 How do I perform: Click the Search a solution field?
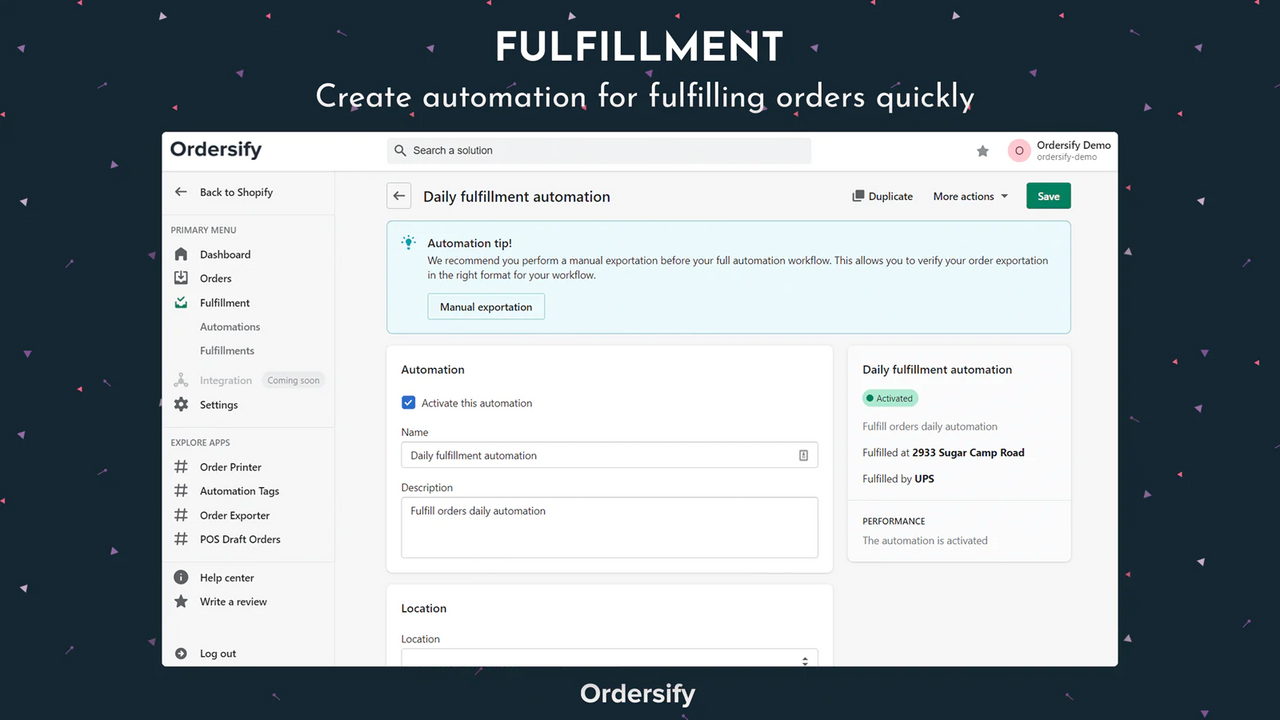599,150
